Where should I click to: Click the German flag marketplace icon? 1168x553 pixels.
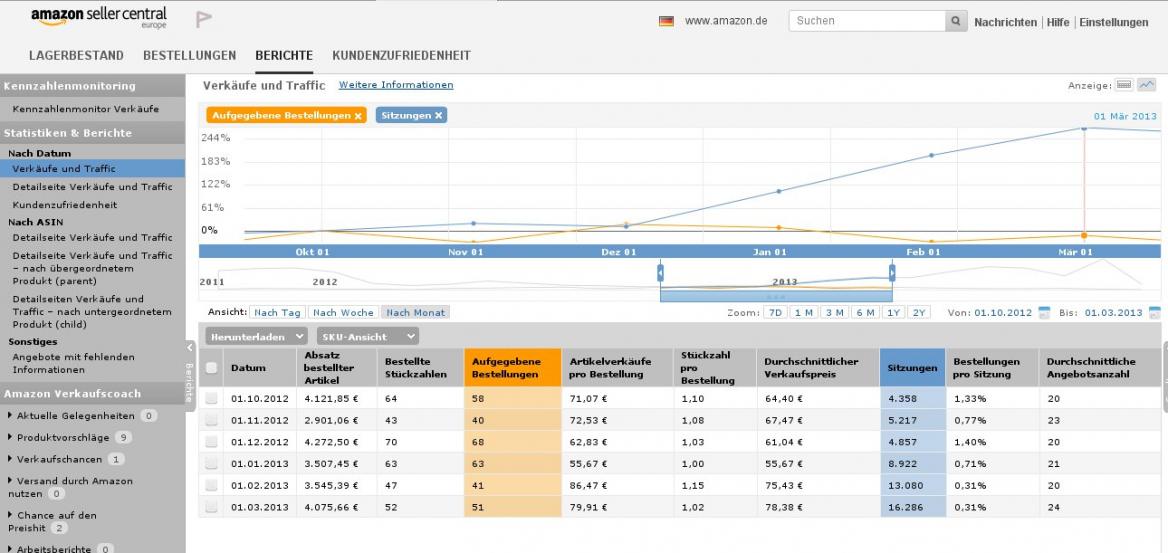(x=666, y=21)
